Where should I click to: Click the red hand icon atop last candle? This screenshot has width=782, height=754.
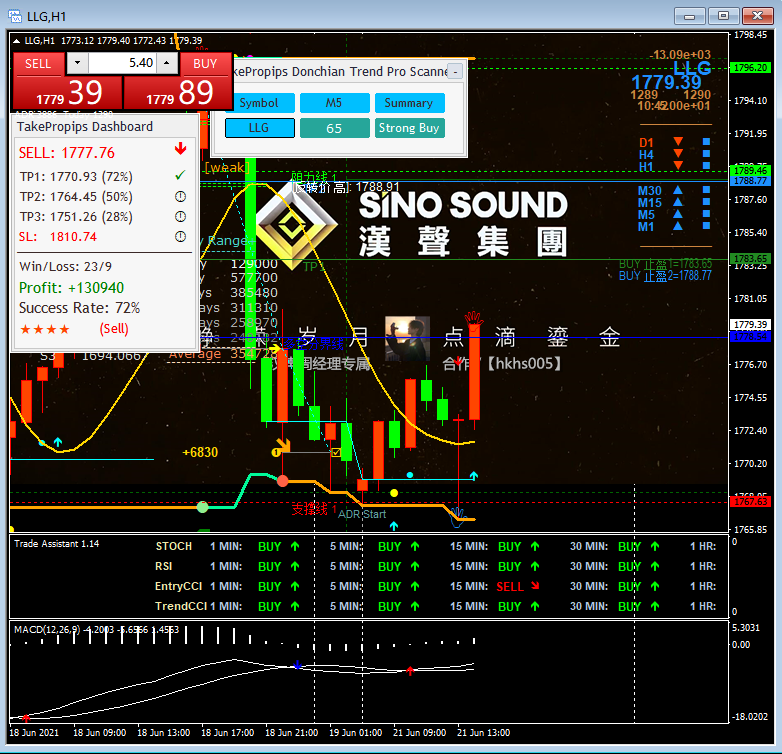pyautogui.click(x=473, y=318)
